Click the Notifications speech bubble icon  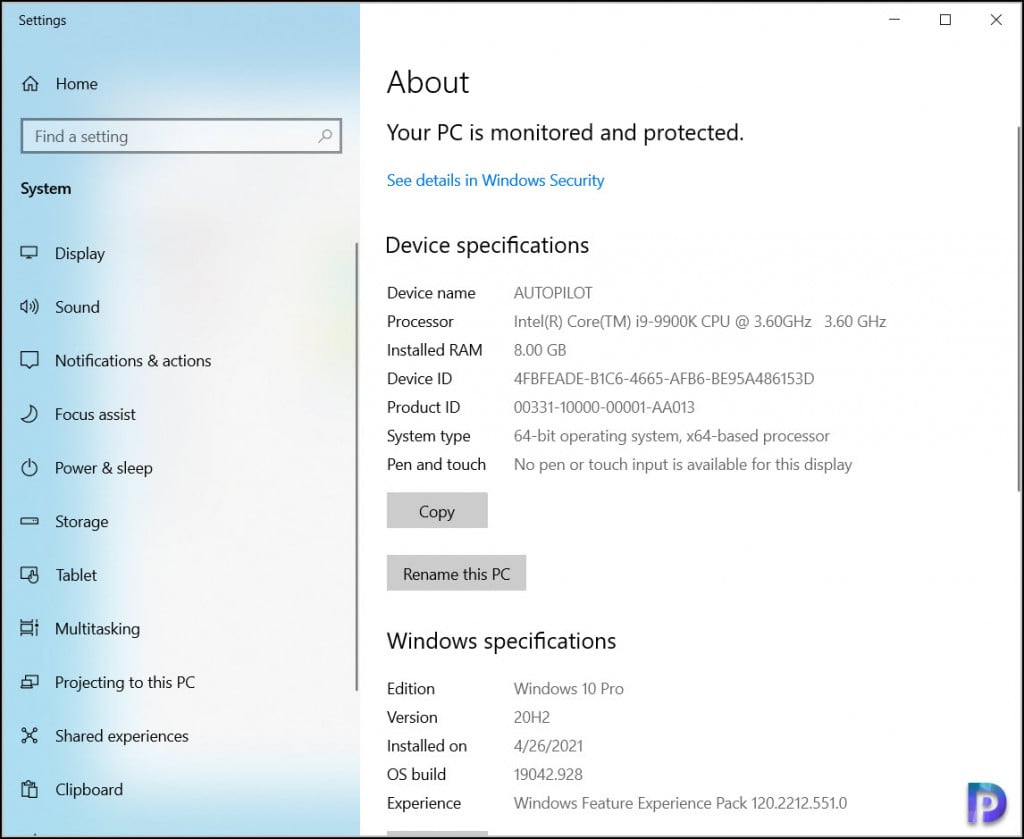point(29,360)
